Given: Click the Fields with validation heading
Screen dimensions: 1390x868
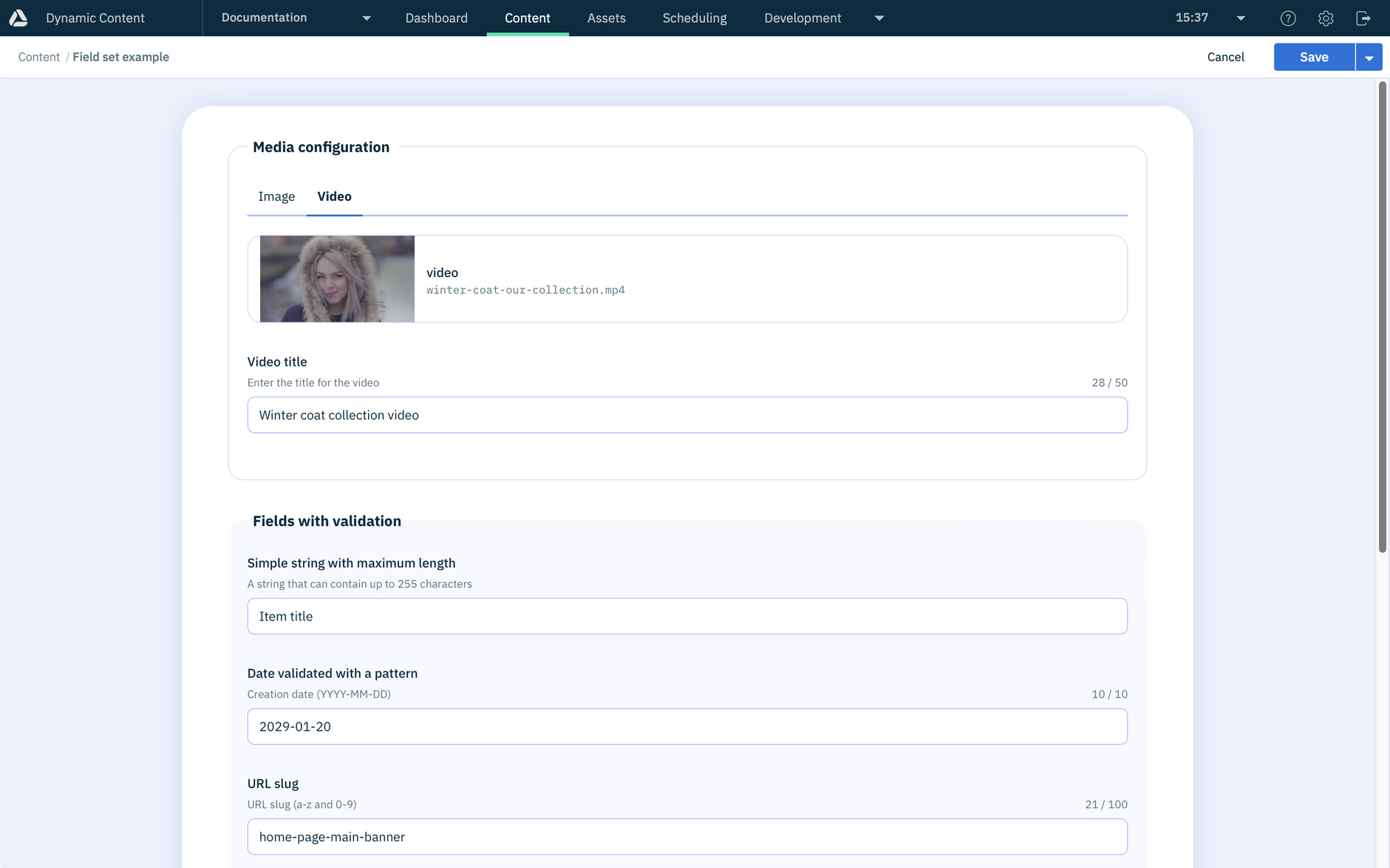Looking at the screenshot, I should point(327,521).
